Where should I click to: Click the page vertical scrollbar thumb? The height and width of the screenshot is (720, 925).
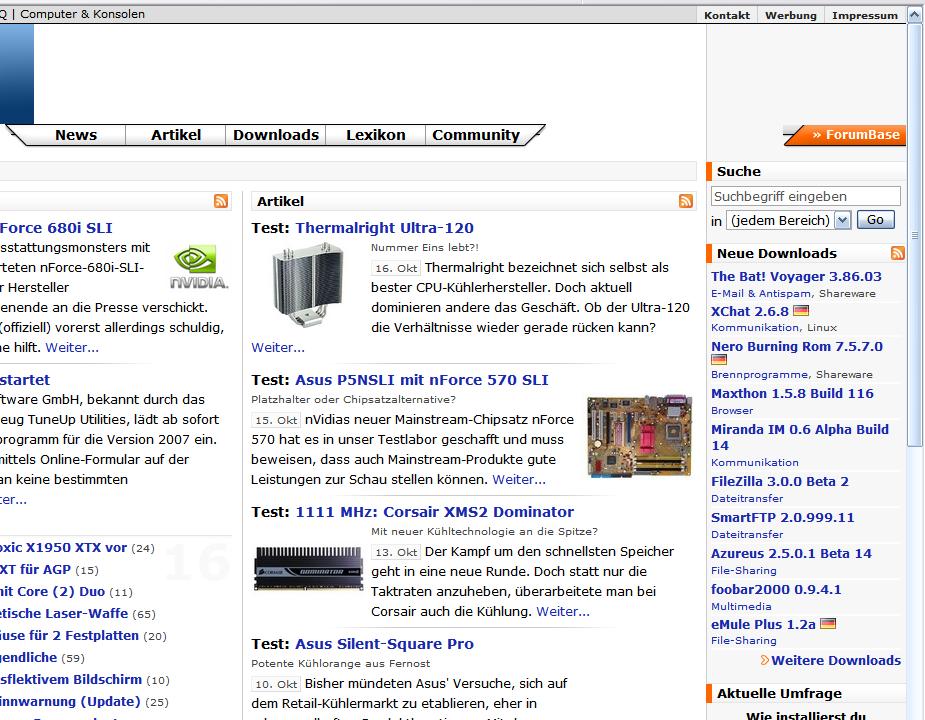point(915,236)
